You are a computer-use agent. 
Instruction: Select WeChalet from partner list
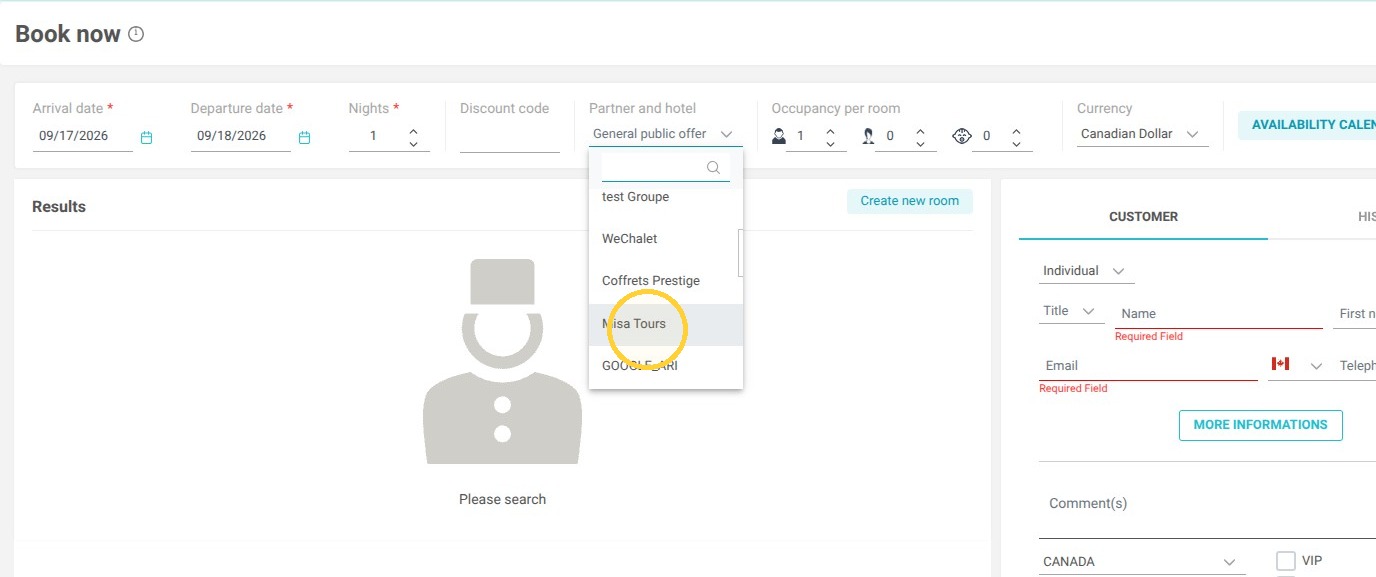(666, 239)
